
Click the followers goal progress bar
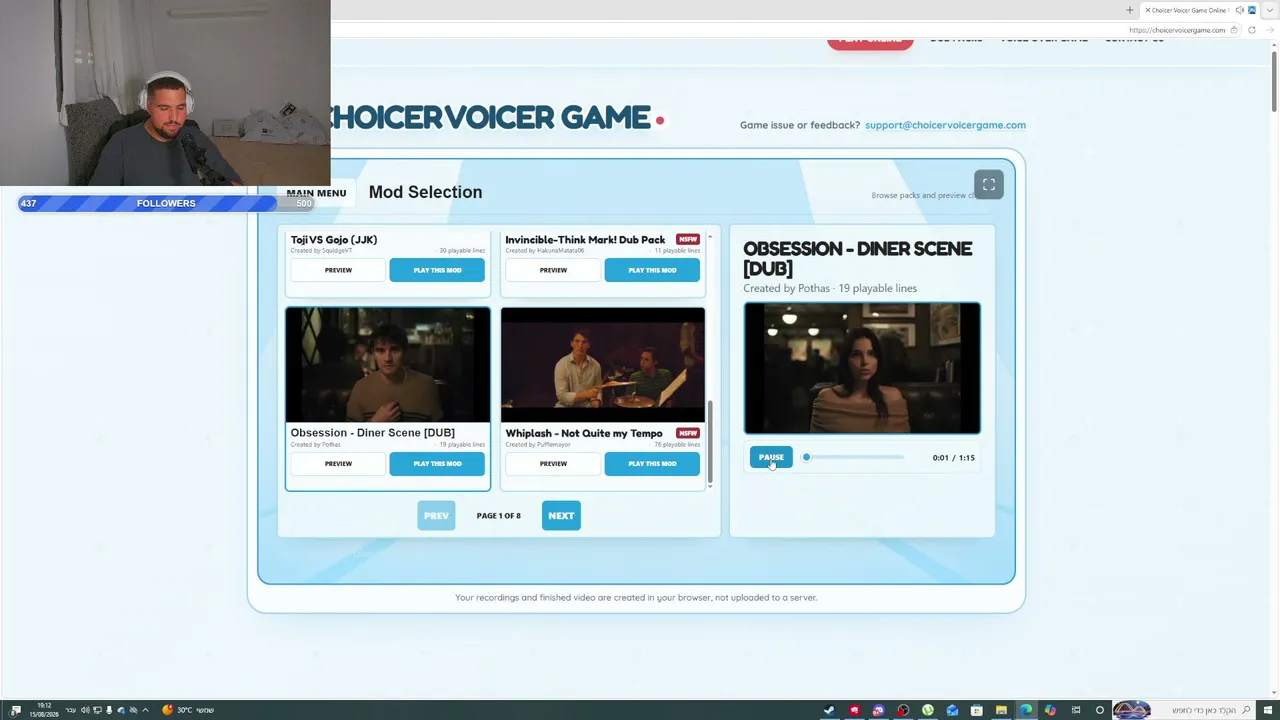166,203
